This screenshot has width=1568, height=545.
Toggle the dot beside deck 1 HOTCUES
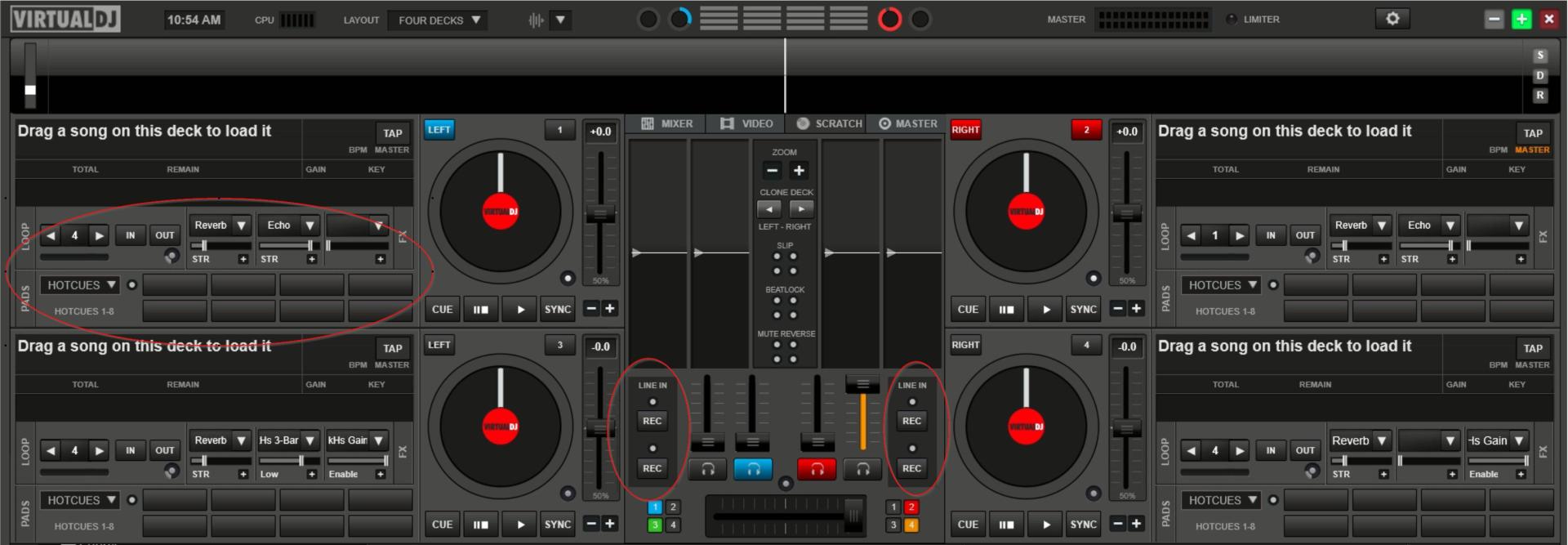point(131,285)
